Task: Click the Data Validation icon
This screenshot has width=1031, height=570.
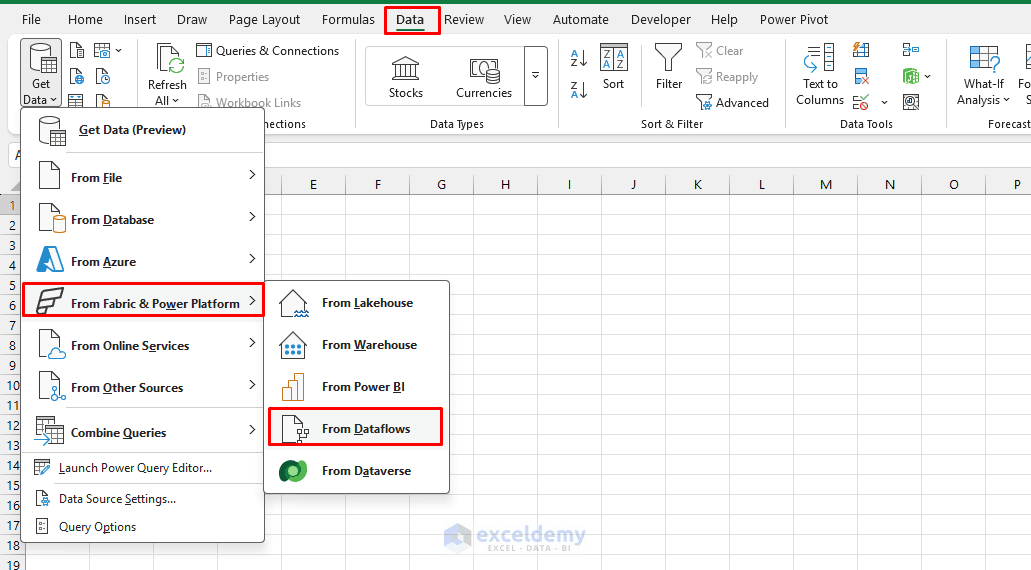Action: 860,103
